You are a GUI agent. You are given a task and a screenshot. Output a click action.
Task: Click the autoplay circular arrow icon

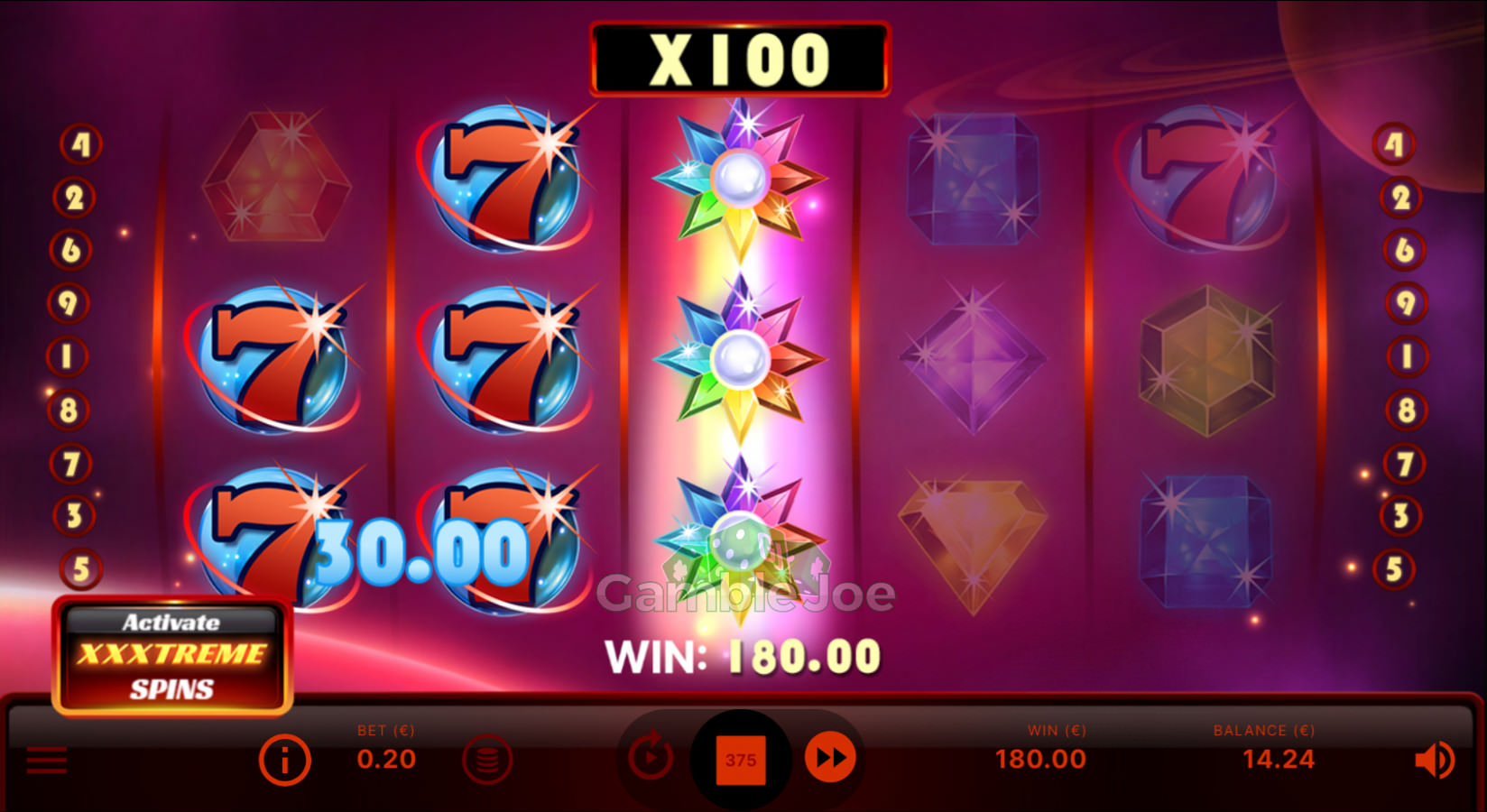coord(650,757)
